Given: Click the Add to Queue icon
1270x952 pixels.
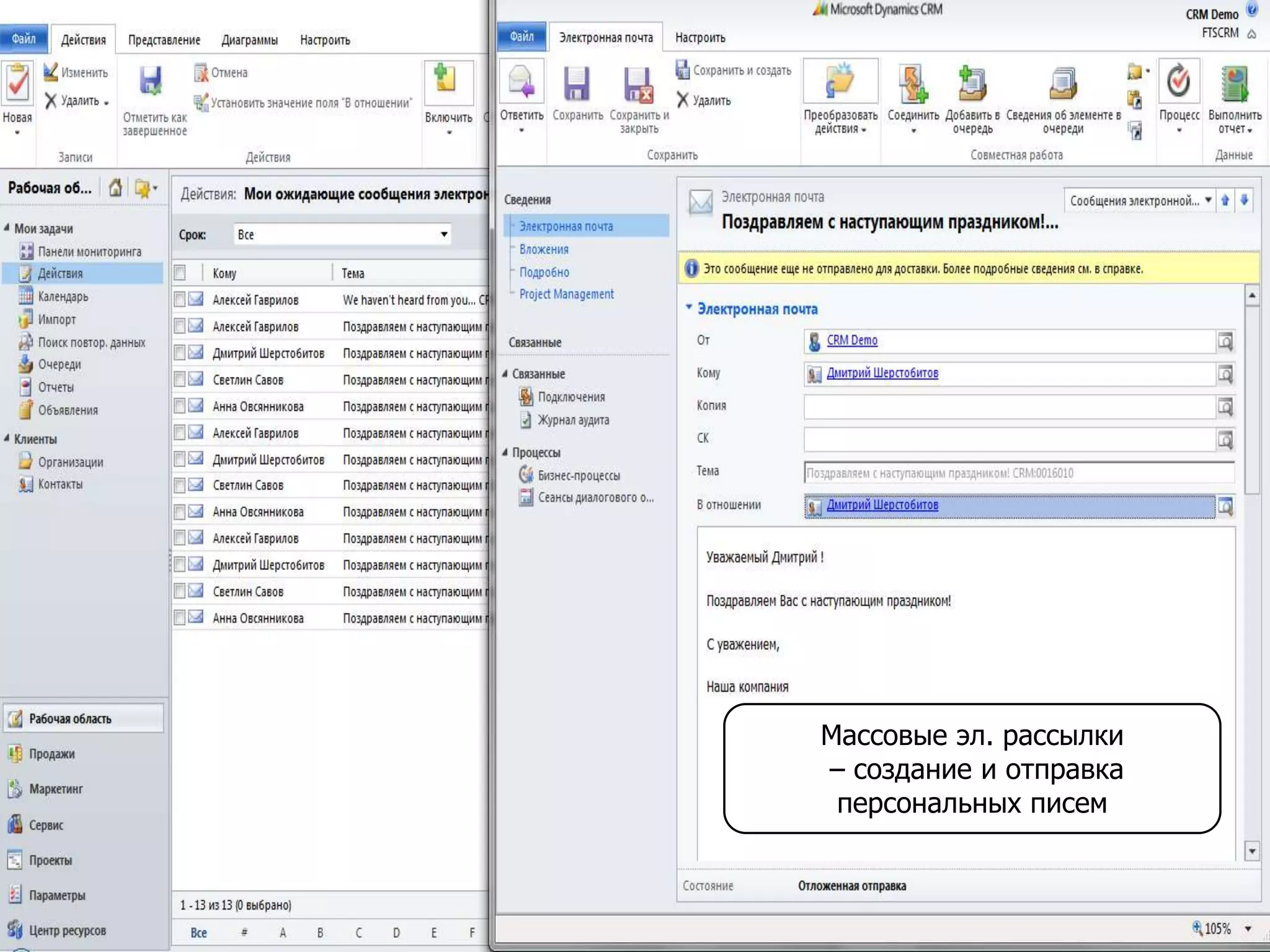Looking at the screenshot, I should pyautogui.click(x=972, y=84).
